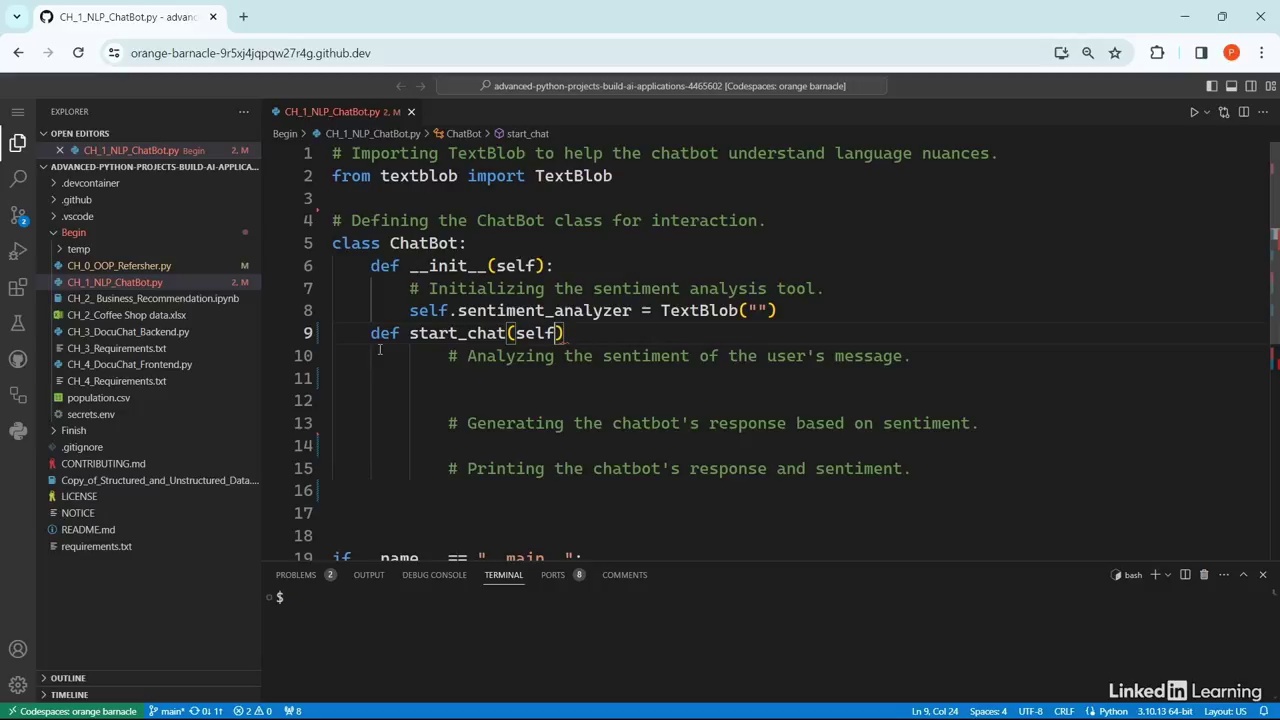Create new terminal with plus icon
1280x720 pixels.
(x=1155, y=575)
